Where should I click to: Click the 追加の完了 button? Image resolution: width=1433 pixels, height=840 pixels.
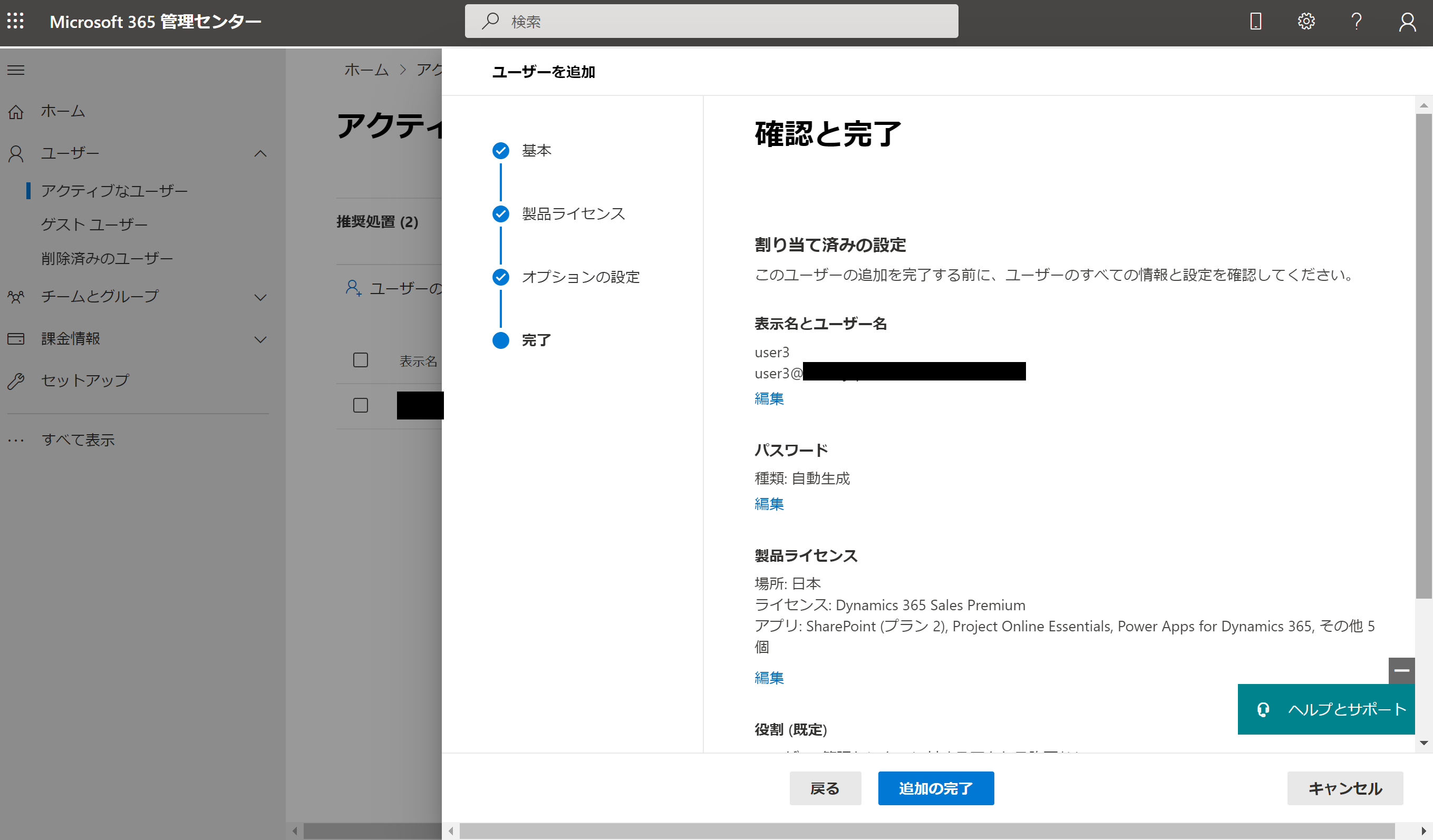pyautogui.click(x=935, y=788)
